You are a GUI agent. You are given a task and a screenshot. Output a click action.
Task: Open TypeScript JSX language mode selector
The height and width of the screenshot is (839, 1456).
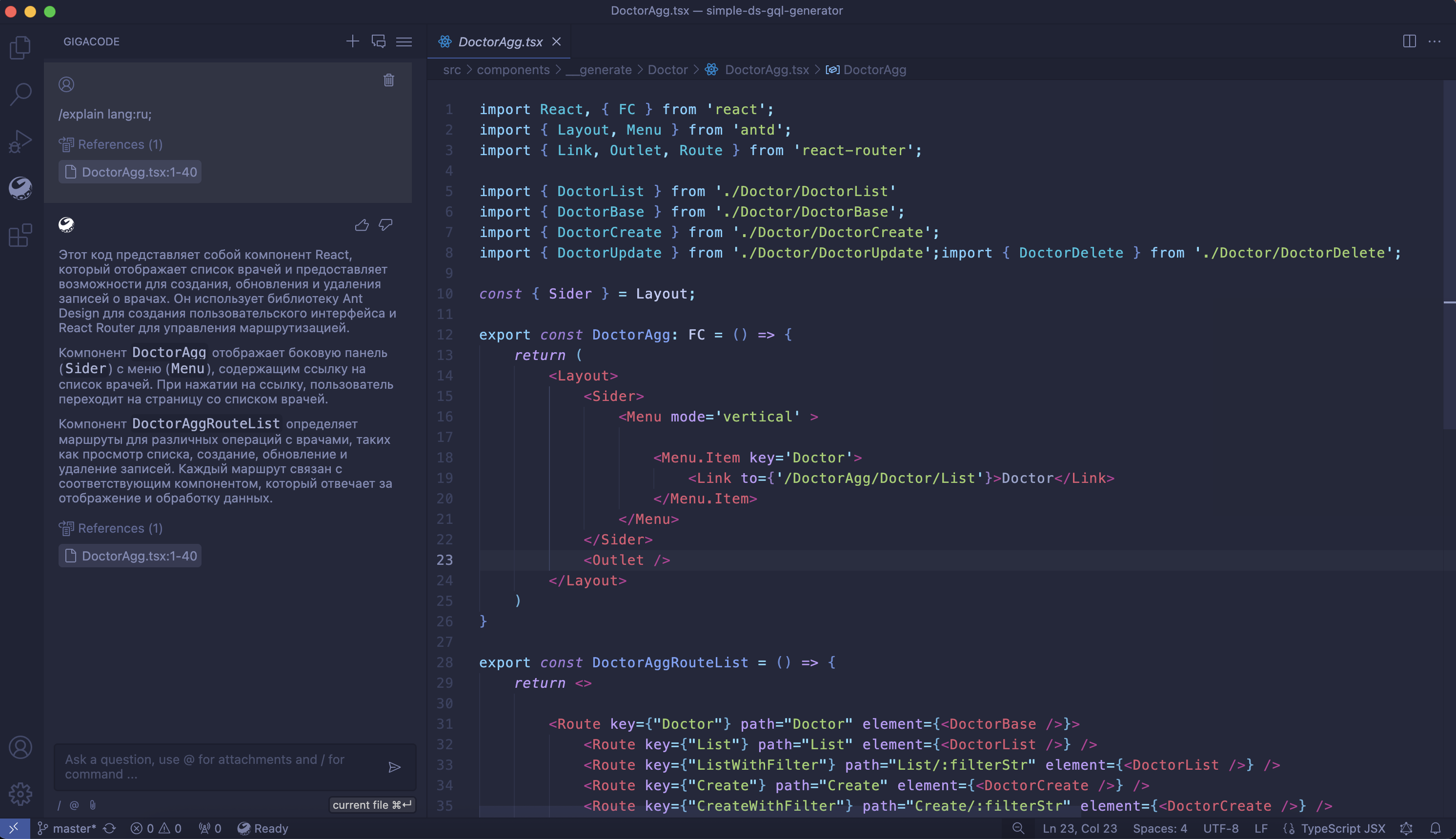1342,828
